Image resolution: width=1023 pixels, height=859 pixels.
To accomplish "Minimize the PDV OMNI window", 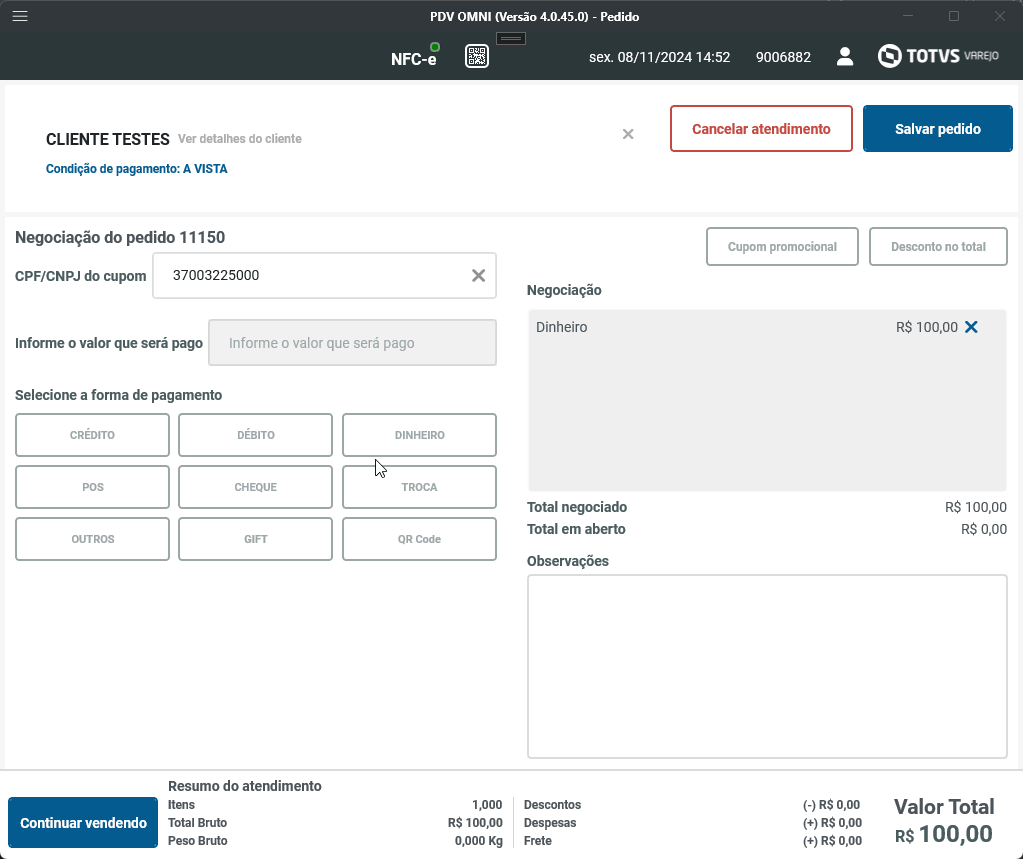I will [908, 16].
